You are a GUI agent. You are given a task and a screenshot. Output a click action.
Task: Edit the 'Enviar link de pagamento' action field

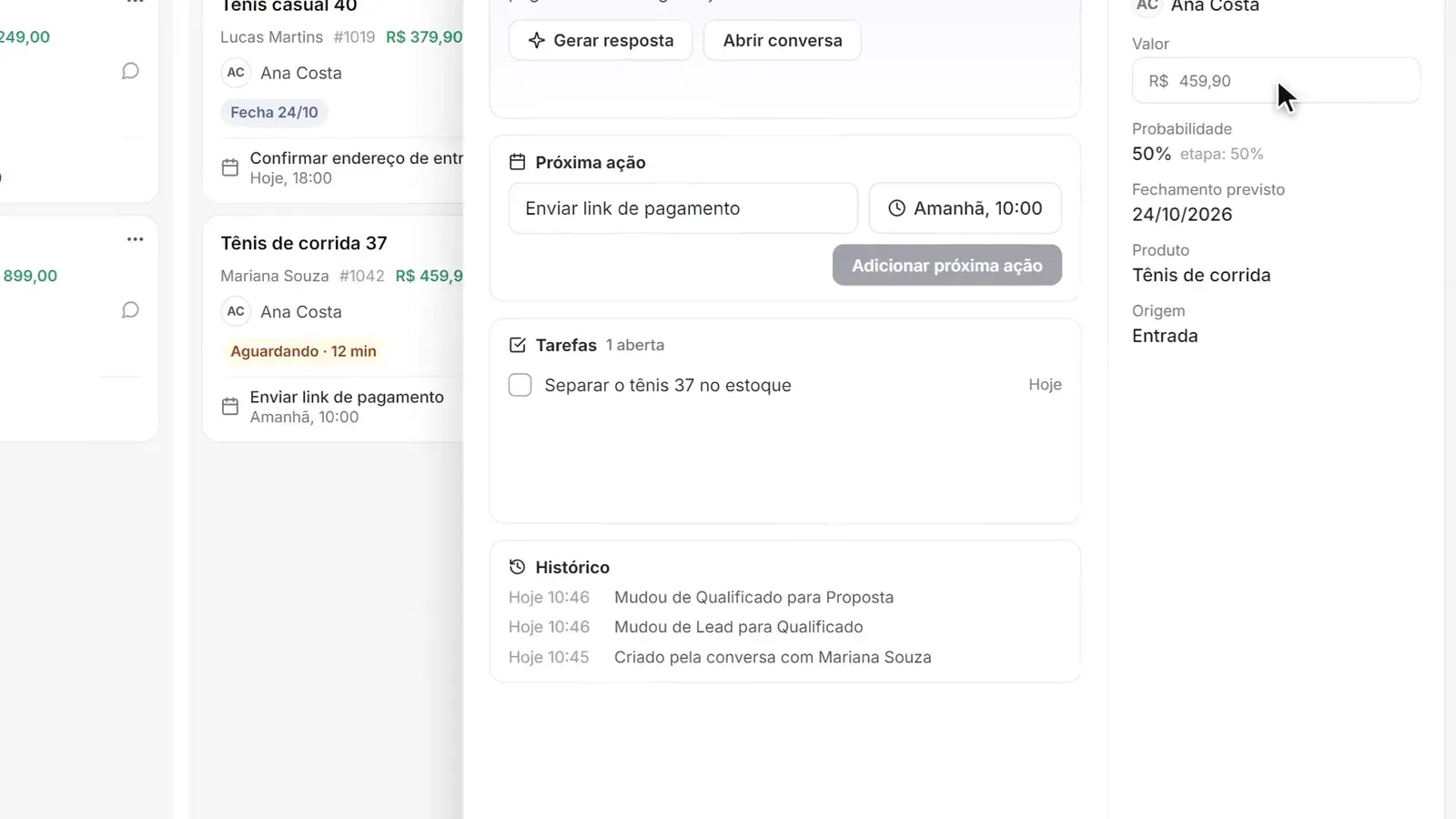click(682, 208)
